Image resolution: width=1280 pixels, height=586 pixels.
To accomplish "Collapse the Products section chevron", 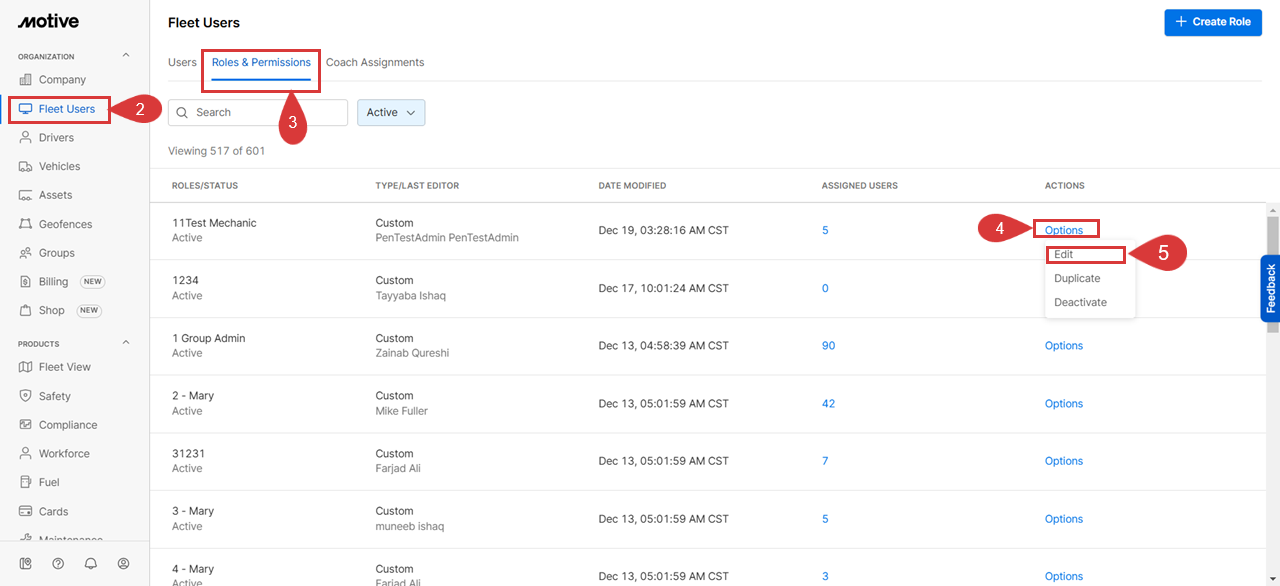I will (126, 343).
